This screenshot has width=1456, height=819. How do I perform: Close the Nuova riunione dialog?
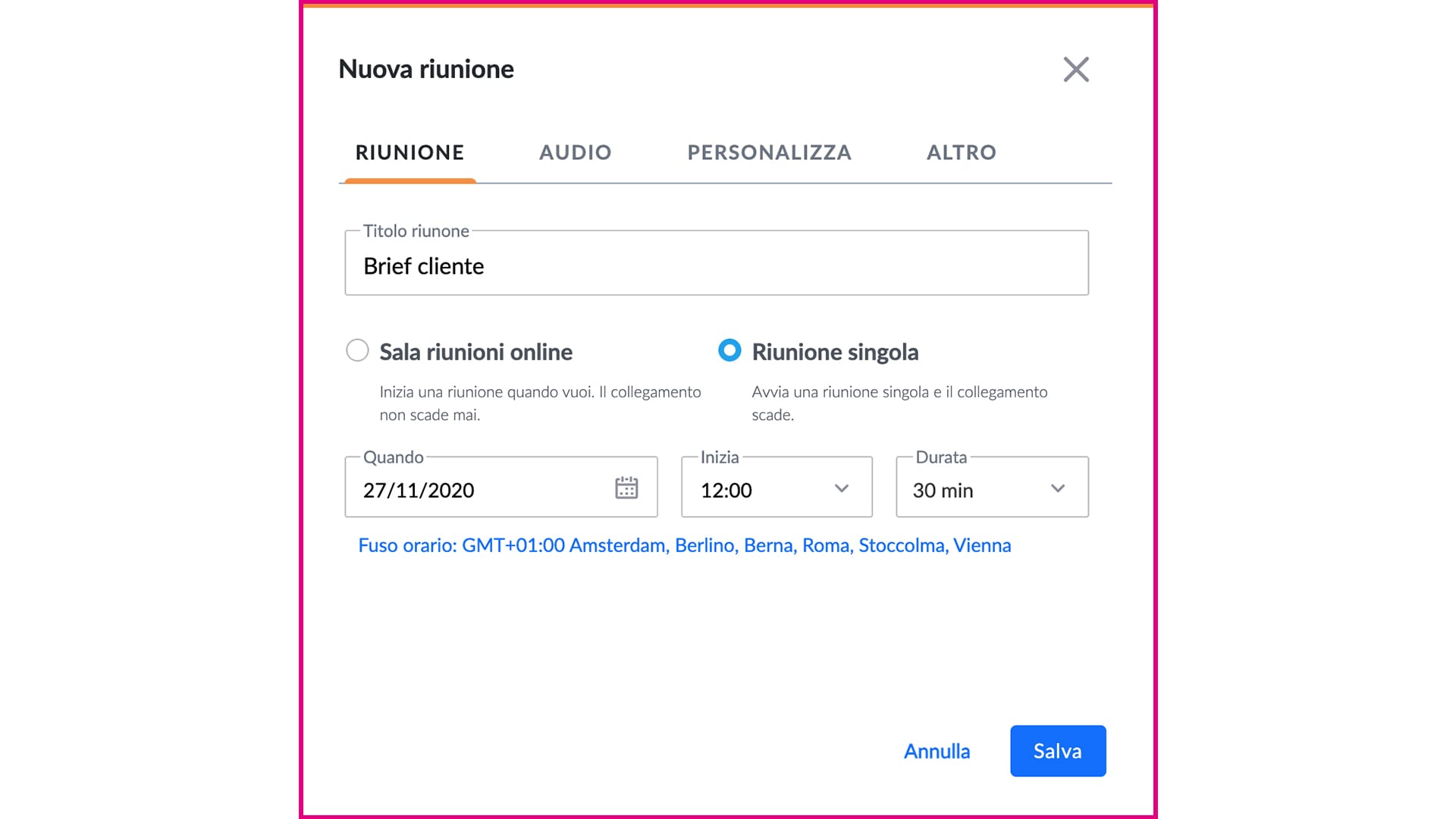[1075, 70]
